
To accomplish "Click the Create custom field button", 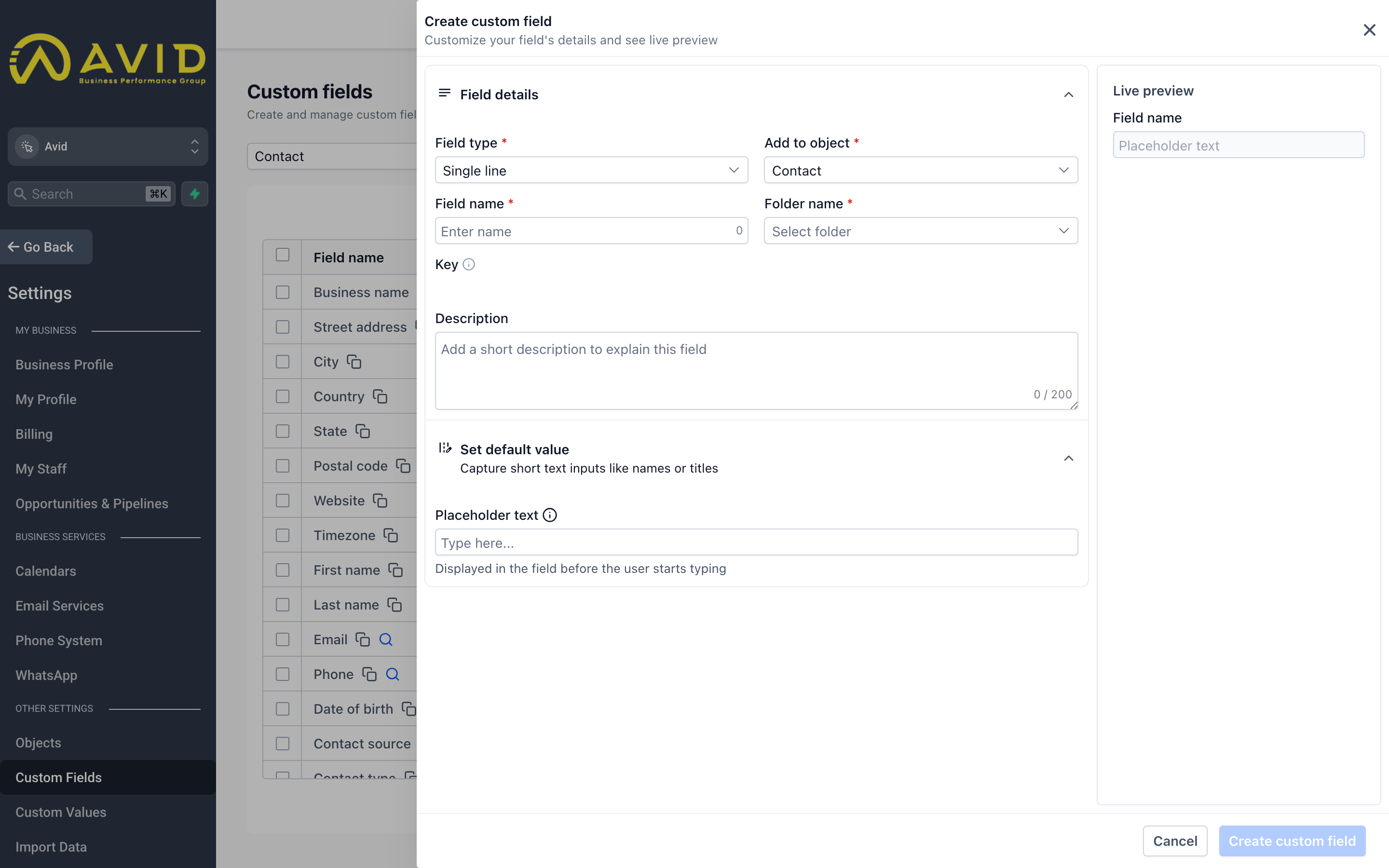I will (x=1292, y=841).
